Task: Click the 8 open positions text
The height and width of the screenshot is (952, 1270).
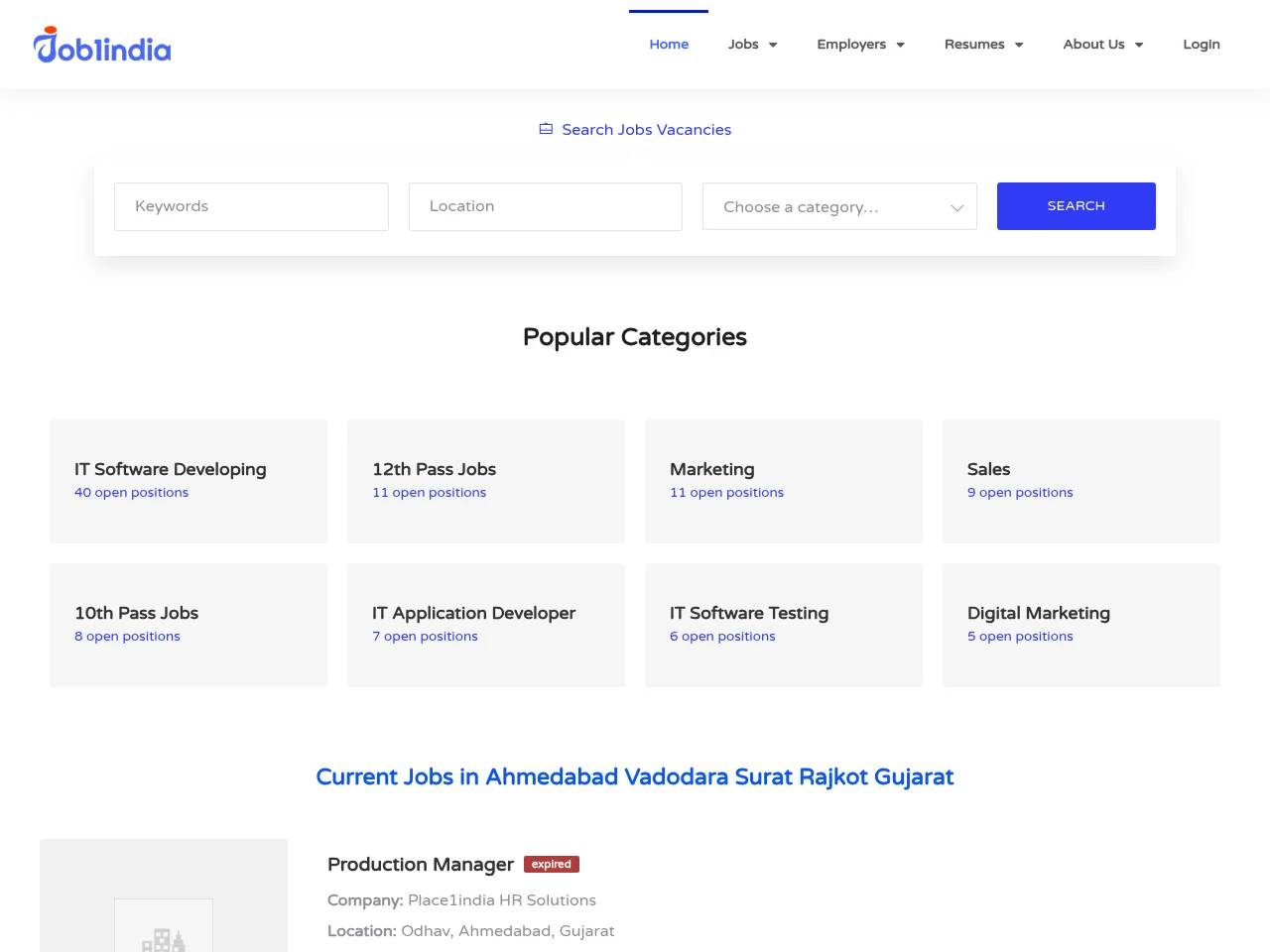Action: click(x=127, y=637)
